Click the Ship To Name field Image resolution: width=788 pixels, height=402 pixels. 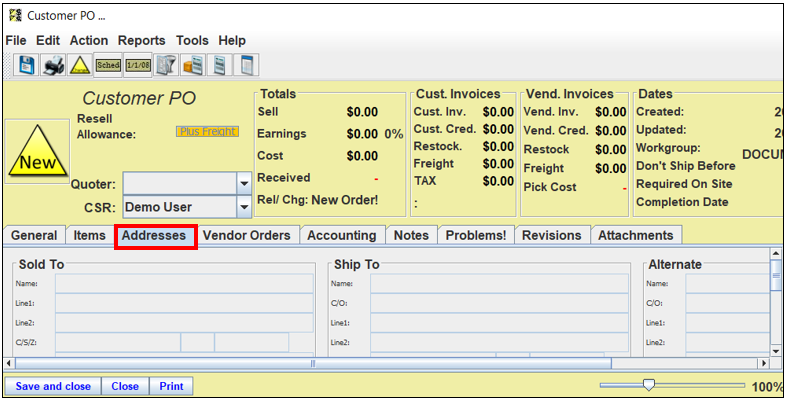click(500, 284)
